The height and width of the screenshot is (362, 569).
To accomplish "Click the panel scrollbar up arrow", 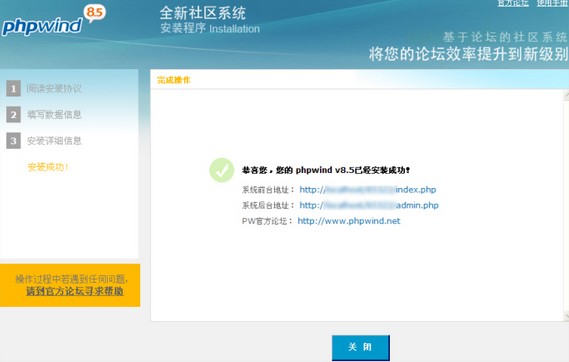I will coord(566,95).
